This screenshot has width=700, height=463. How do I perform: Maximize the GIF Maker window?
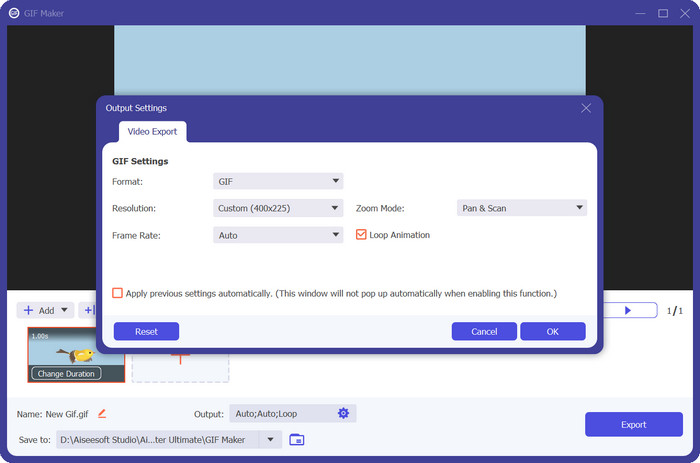coord(662,13)
